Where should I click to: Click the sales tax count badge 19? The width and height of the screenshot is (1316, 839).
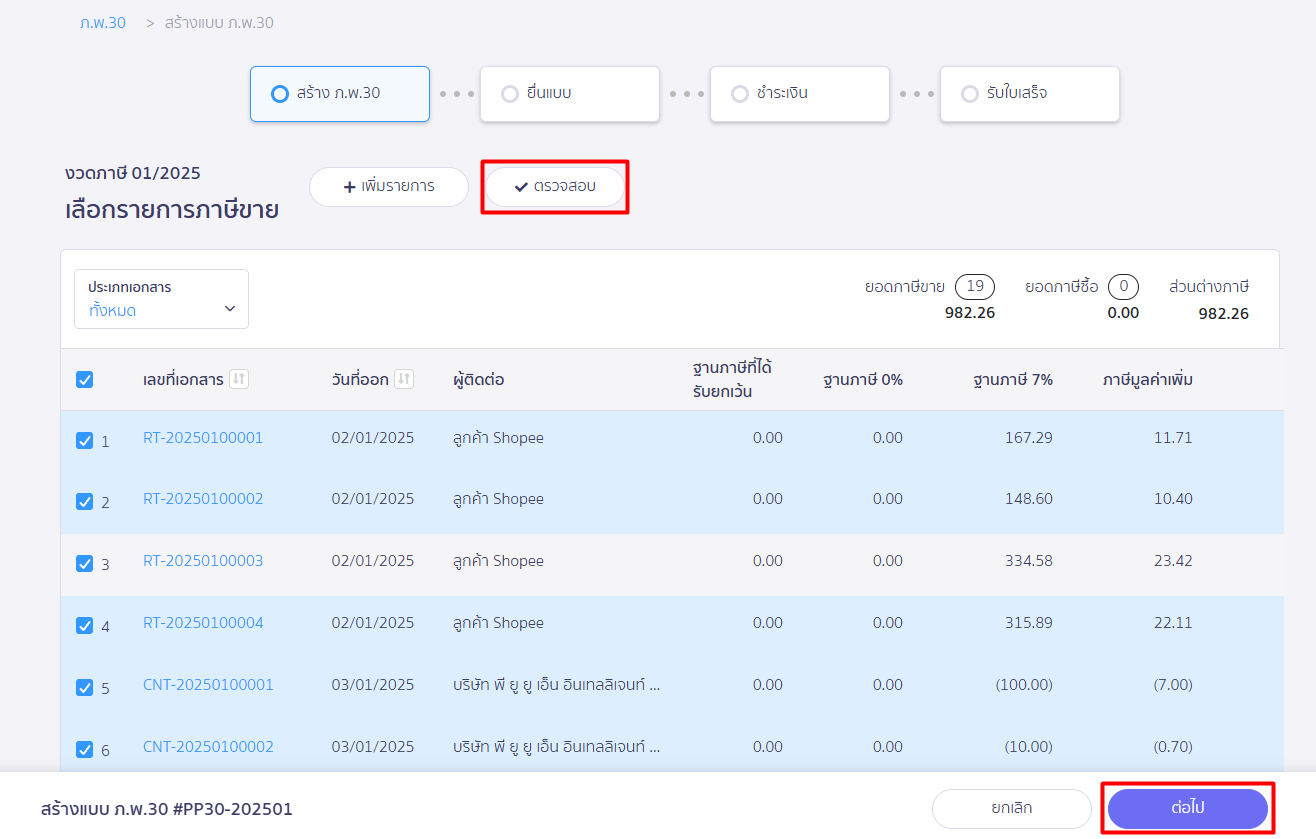pyautogui.click(x=974, y=287)
